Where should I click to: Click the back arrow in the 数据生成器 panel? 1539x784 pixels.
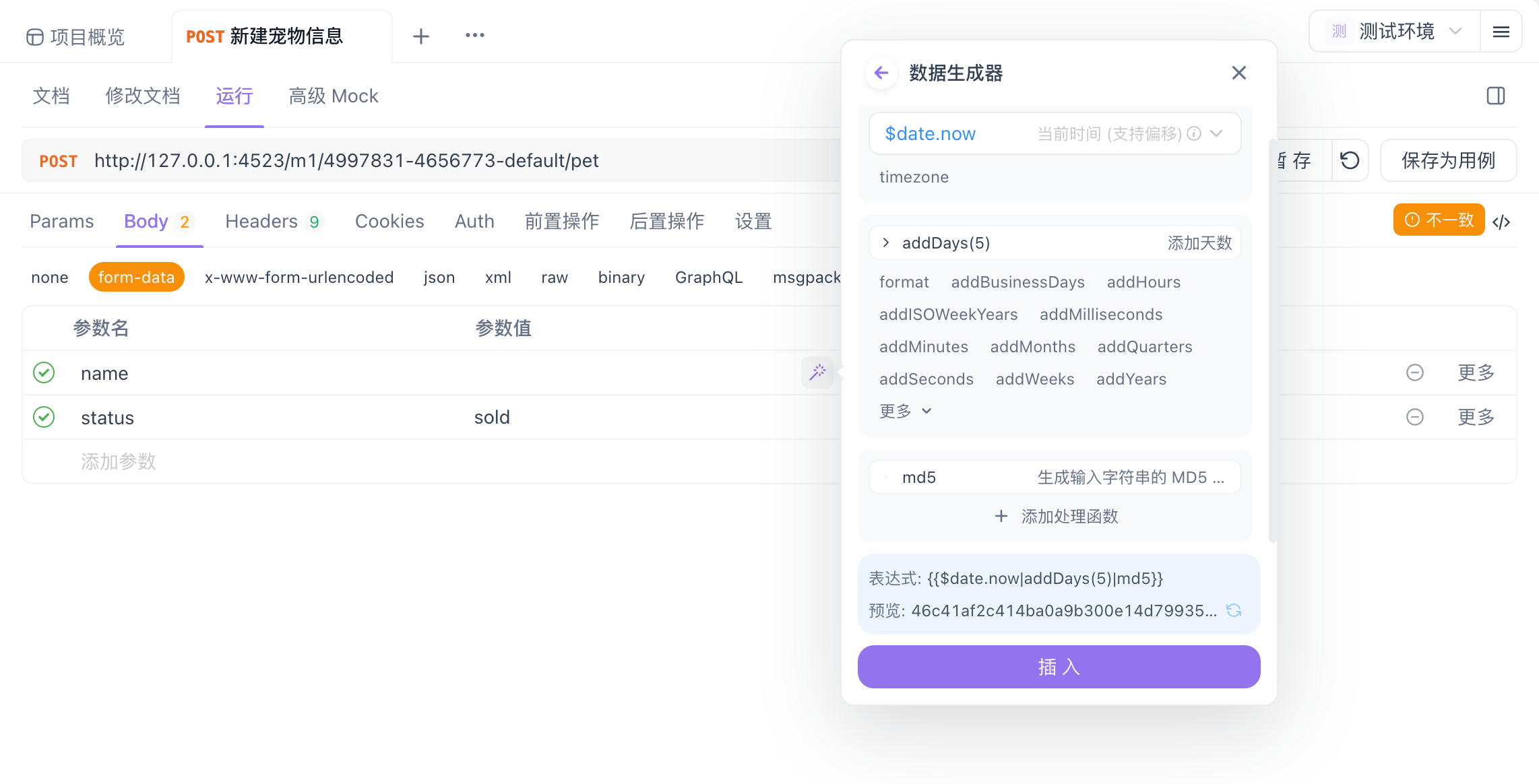881,73
